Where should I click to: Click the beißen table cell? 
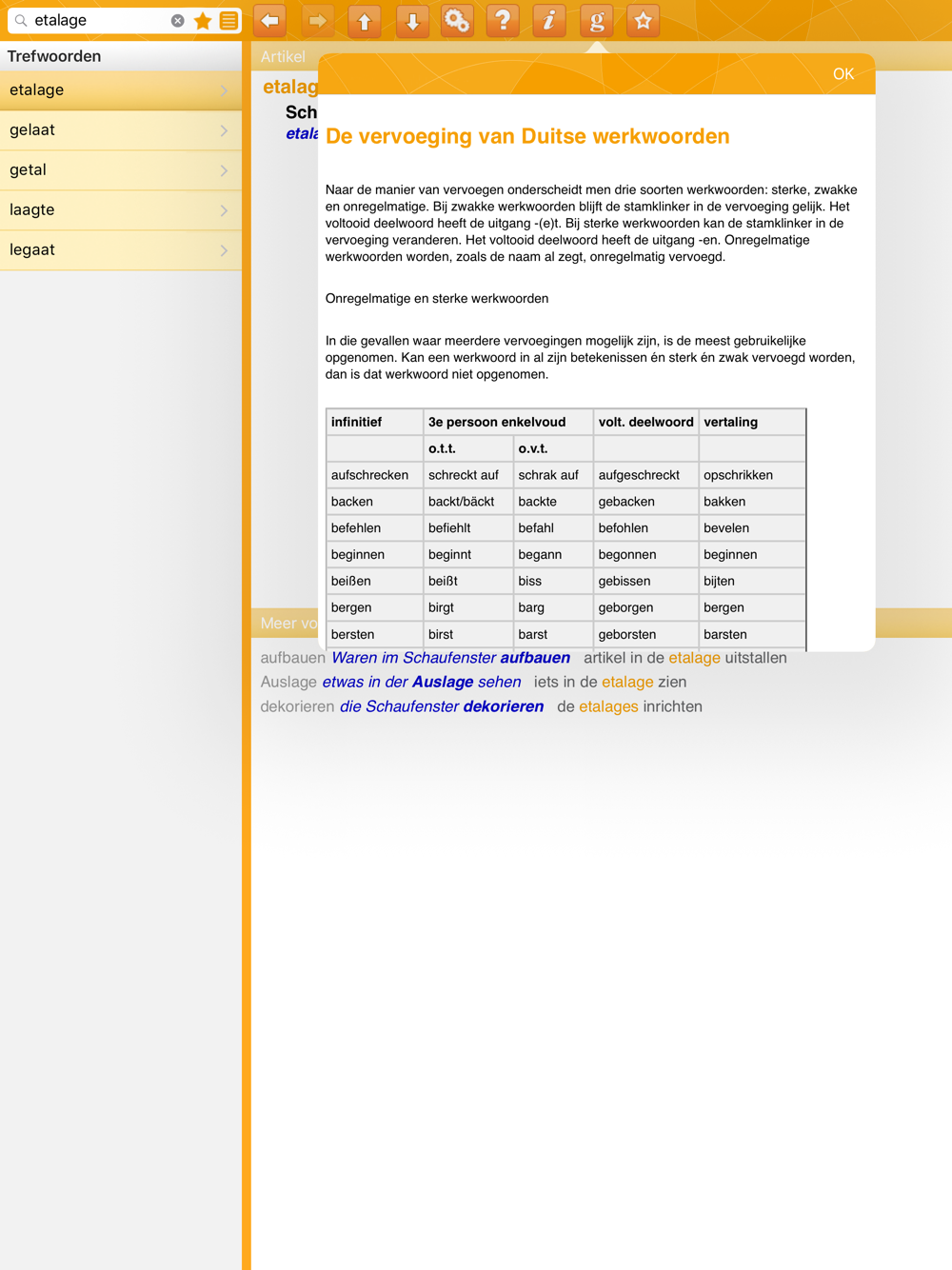(375, 582)
